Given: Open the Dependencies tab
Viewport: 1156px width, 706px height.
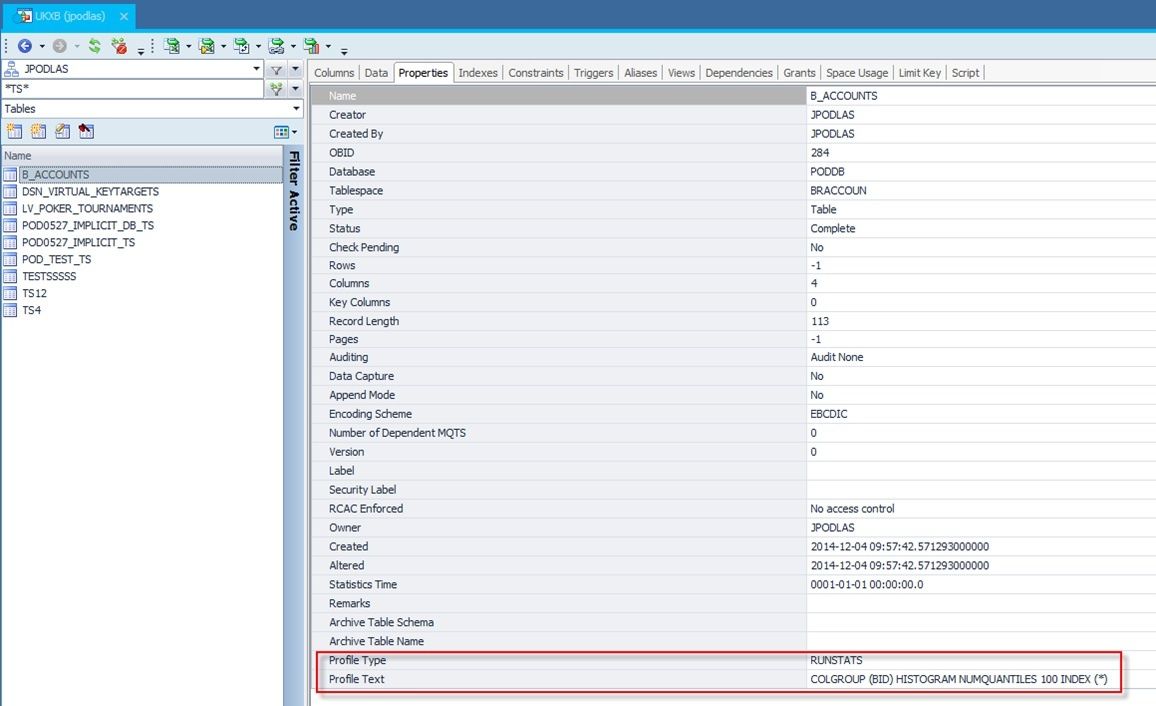Looking at the screenshot, I should click(x=739, y=72).
